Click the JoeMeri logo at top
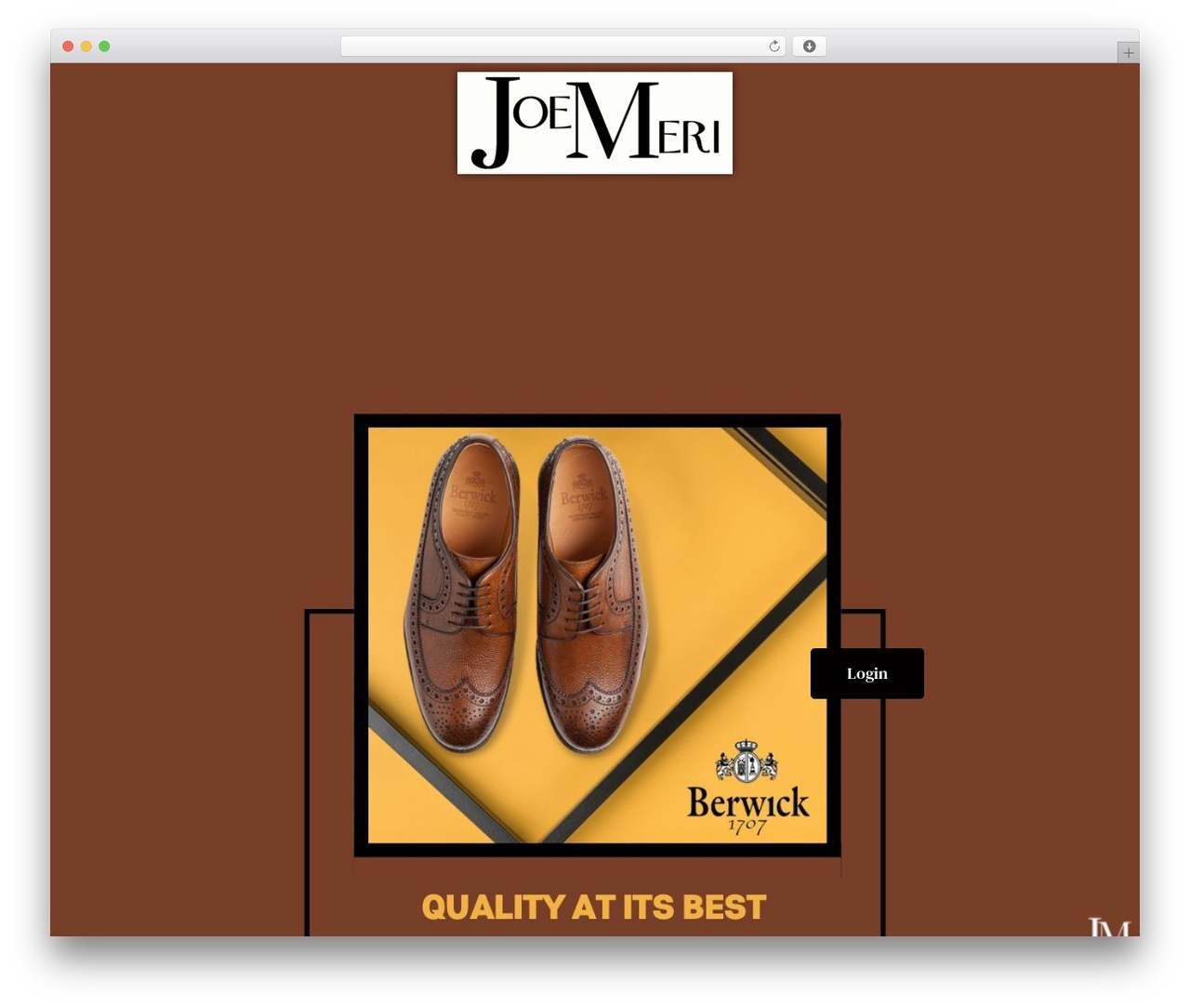Screen dimensions: 1190x1008 tap(595, 123)
